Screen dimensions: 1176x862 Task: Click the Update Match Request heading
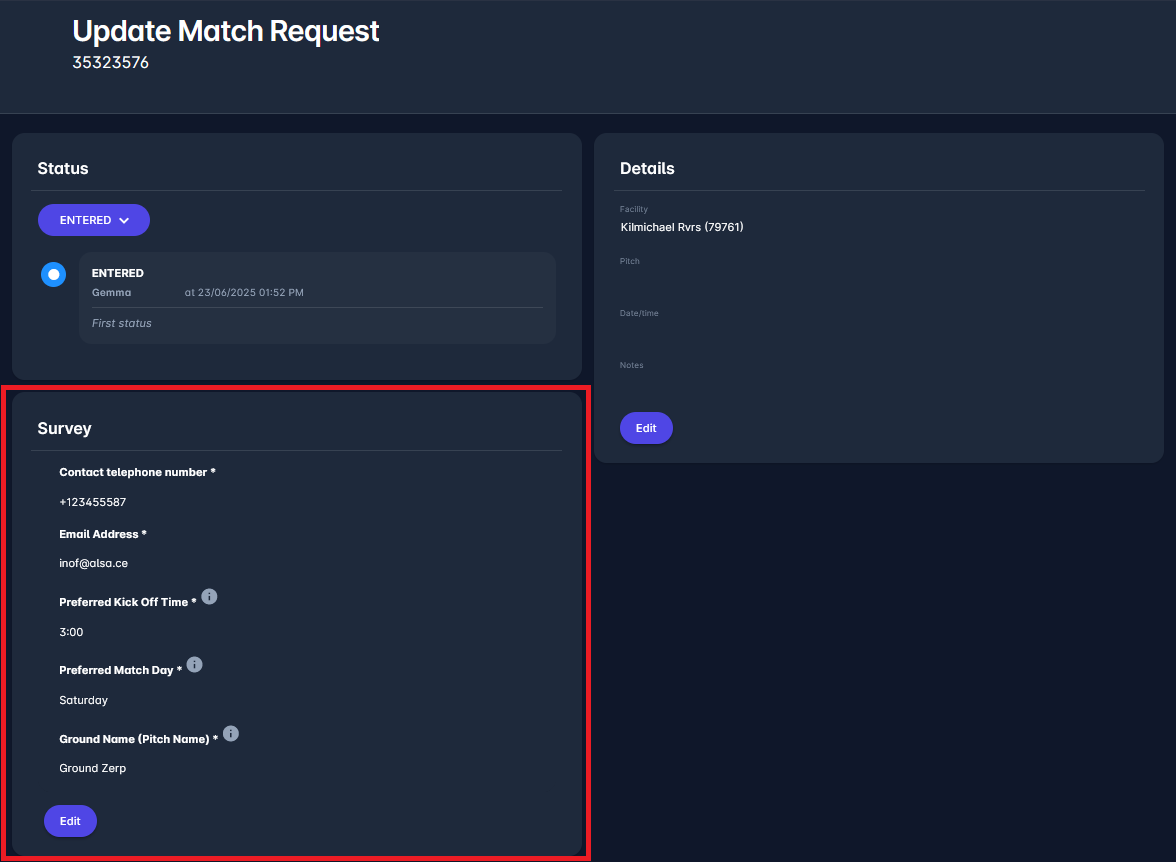coord(226,31)
